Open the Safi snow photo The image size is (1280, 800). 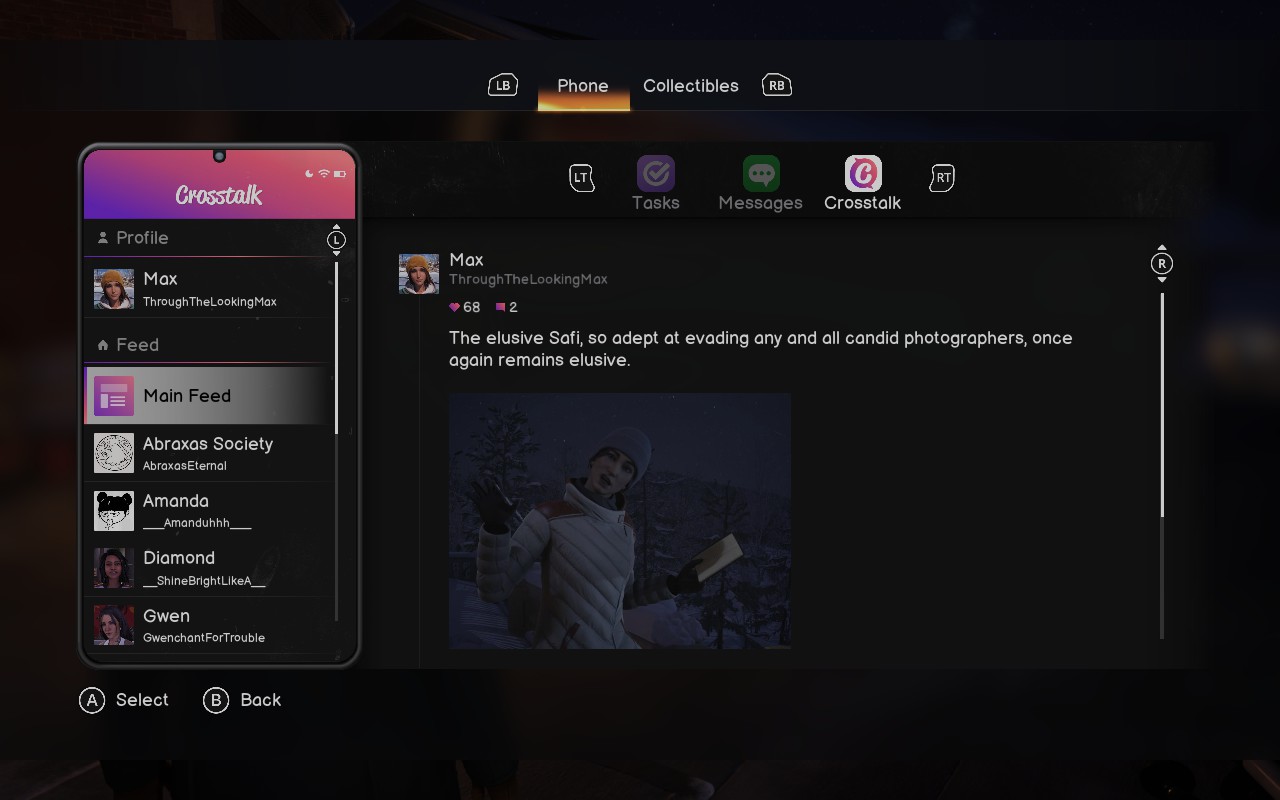pyautogui.click(x=620, y=521)
